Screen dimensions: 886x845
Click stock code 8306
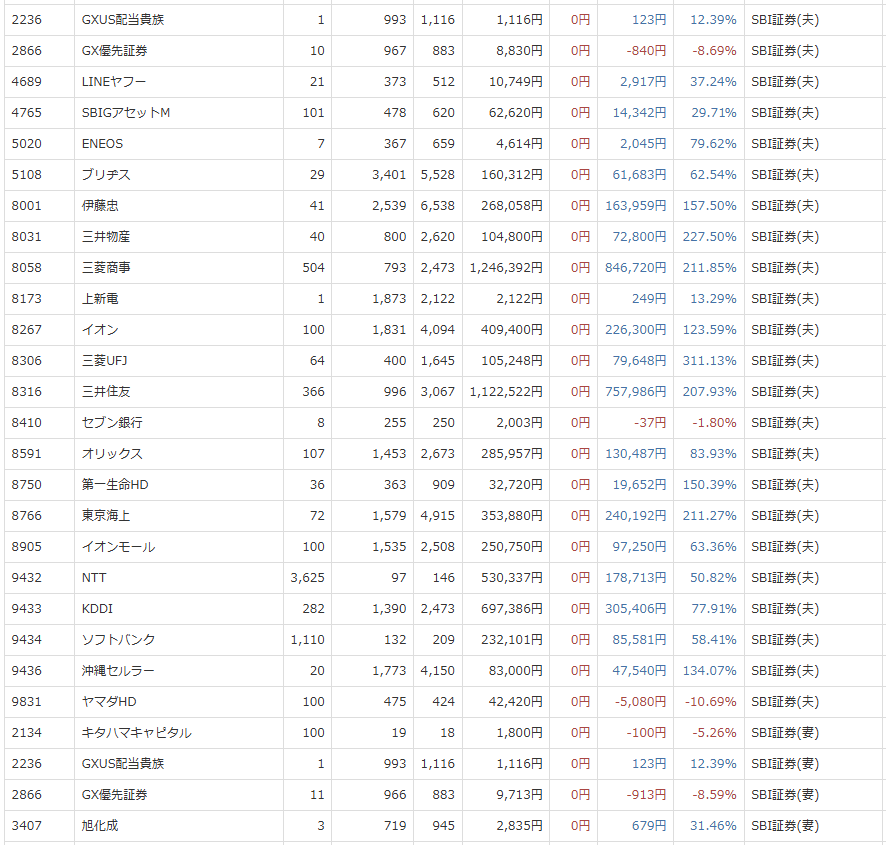pyautogui.click(x=27, y=361)
